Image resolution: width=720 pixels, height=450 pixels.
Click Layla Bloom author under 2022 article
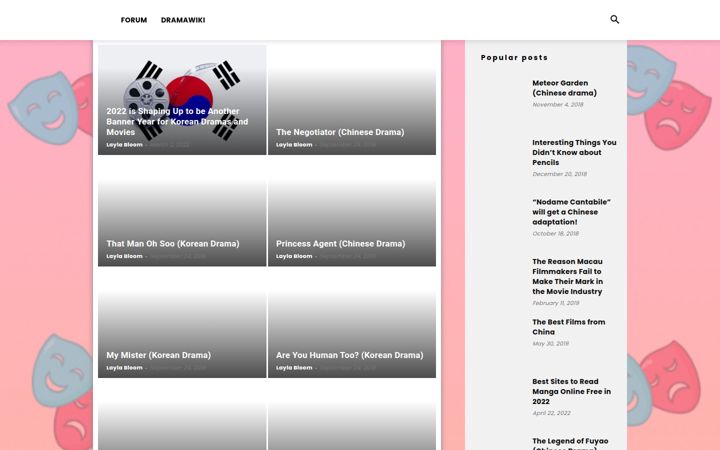coord(124,145)
